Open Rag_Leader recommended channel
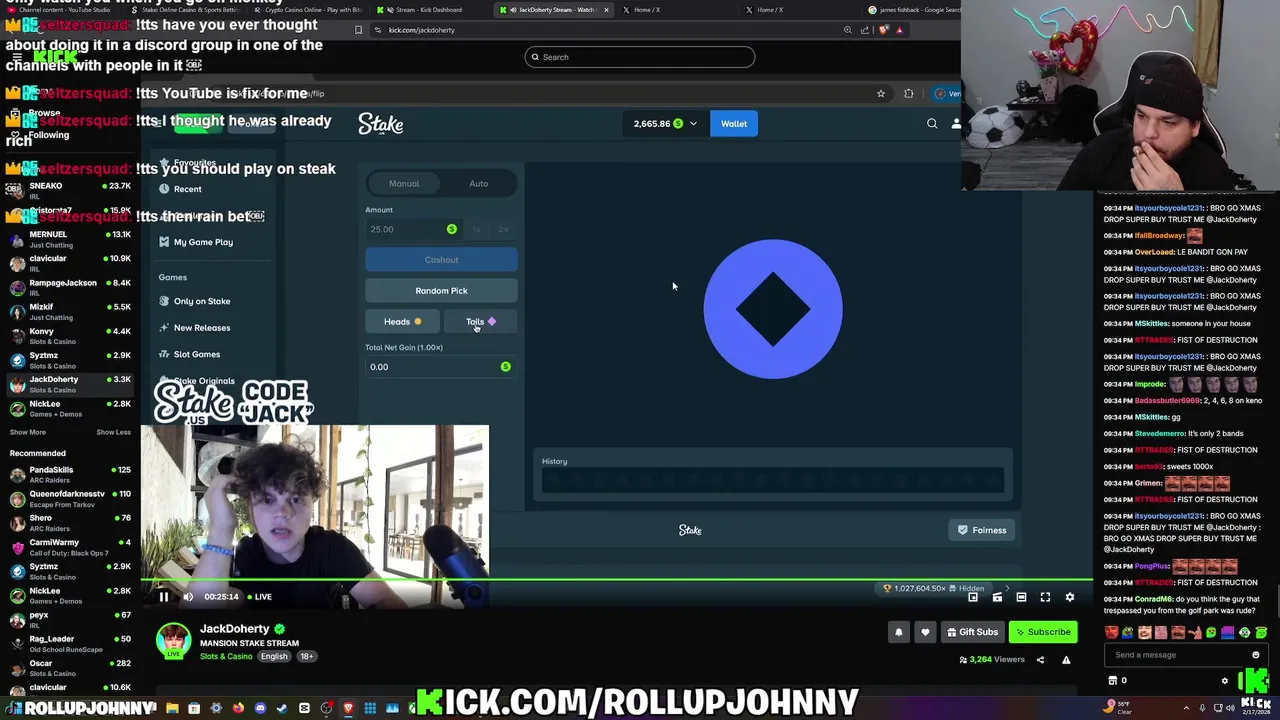The height and width of the screenshot is (720, 1280). click(70, 644)
